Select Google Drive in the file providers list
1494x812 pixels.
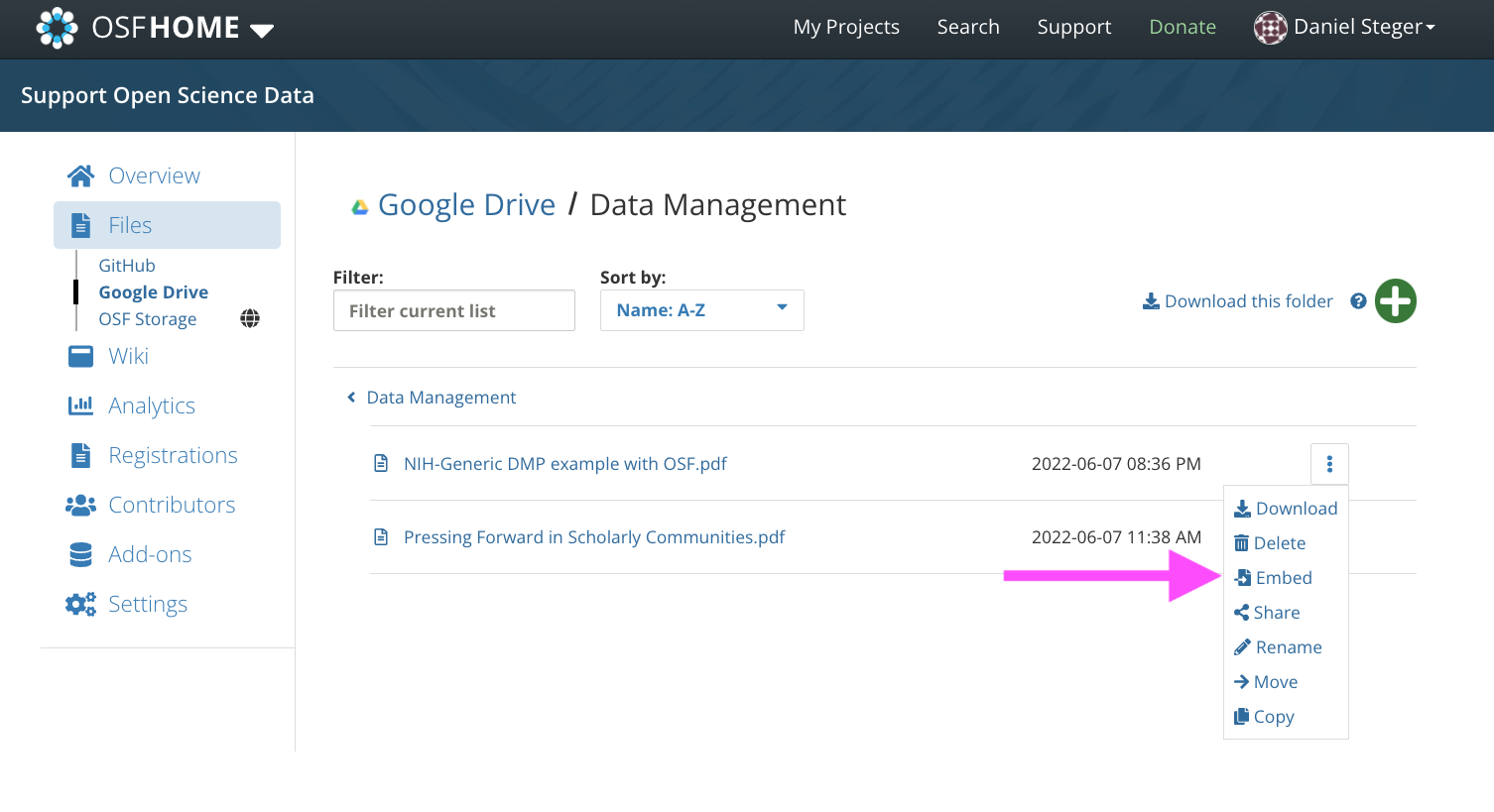[154, 291]
